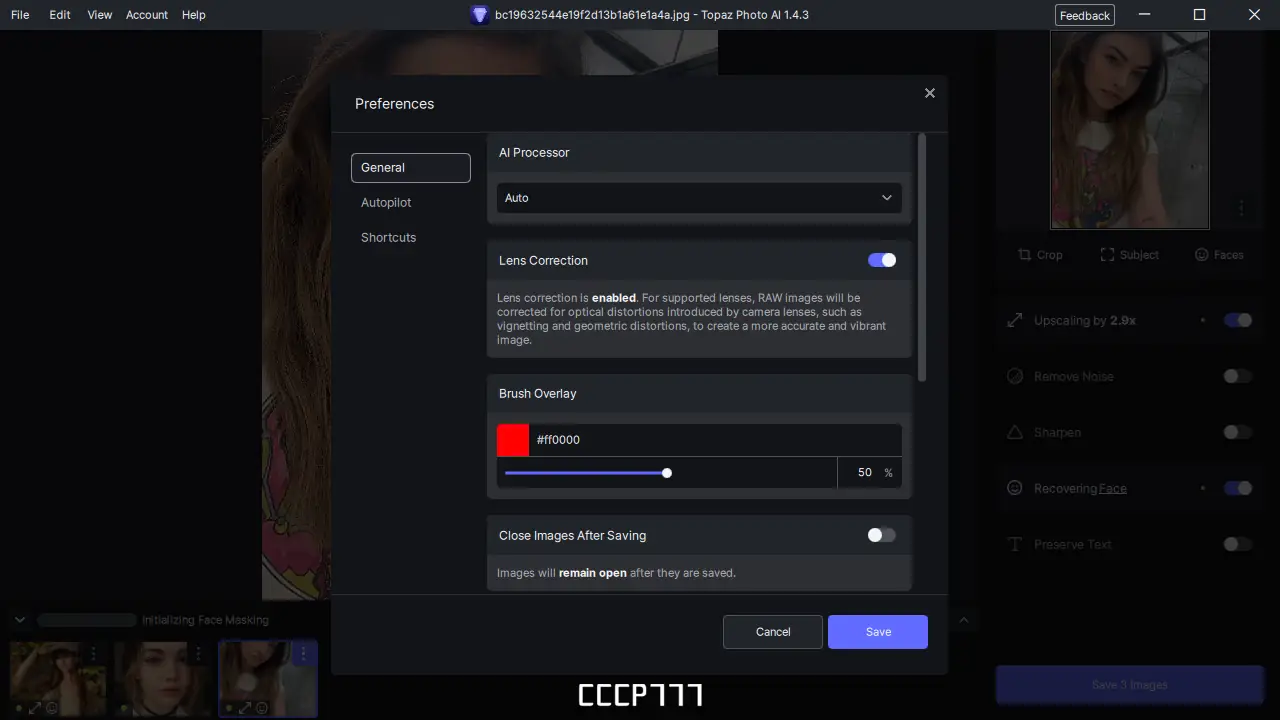Screen dimensions: 1280x720
Task: Toggle Lens Correction switch off
Action: coord(882,260)
